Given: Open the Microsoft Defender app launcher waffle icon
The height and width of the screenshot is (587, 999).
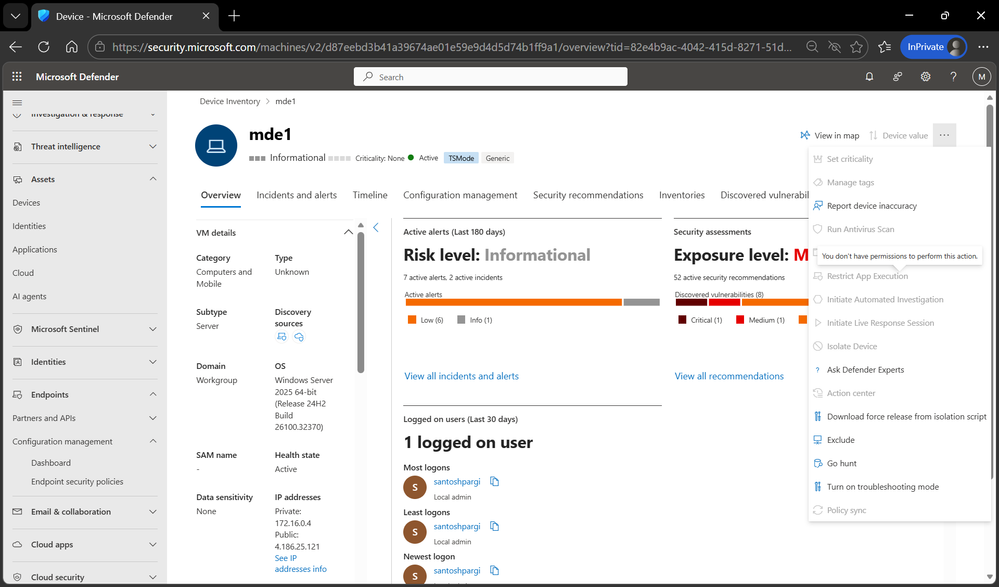Looking at the screenshot, I should click(16, 76).
